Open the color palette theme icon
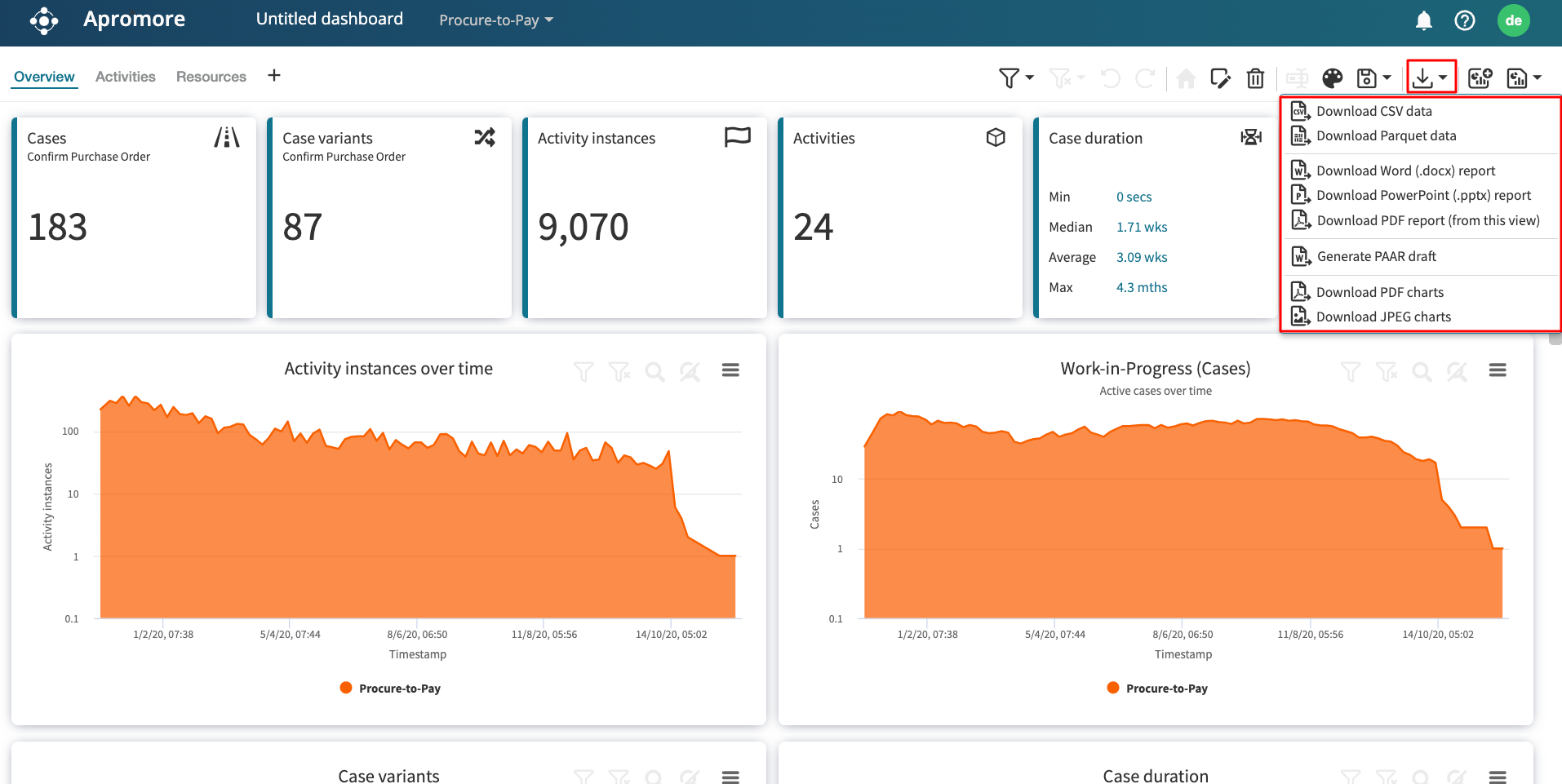Image resolution: width=1562 pixels, height=784 pixels. point(1332,78)
